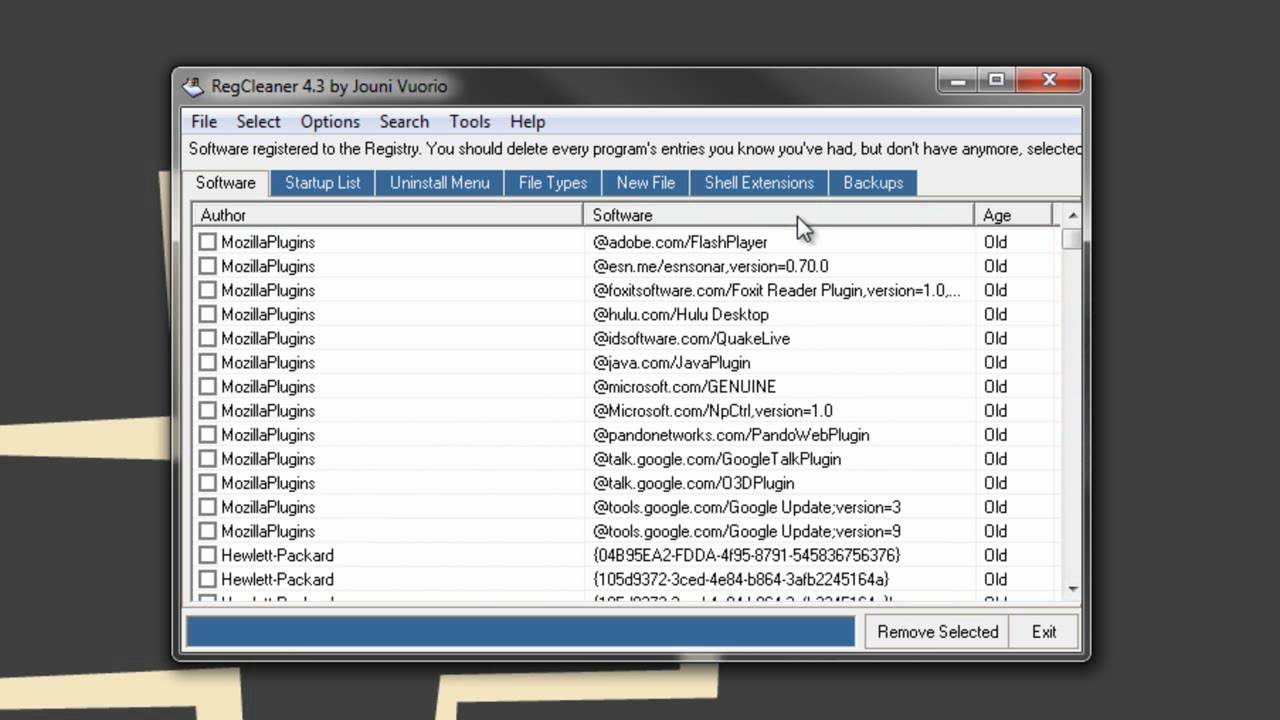
Task: Click the blue progress bar
Action: click(520, 632)
